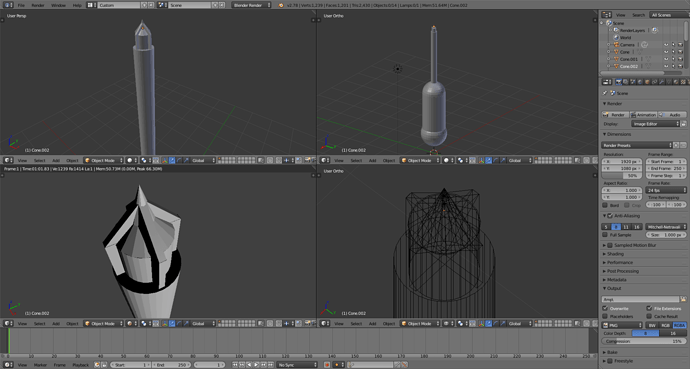Open the Help menu
Screen dimensions: 690x369
(x=77, y=5)
